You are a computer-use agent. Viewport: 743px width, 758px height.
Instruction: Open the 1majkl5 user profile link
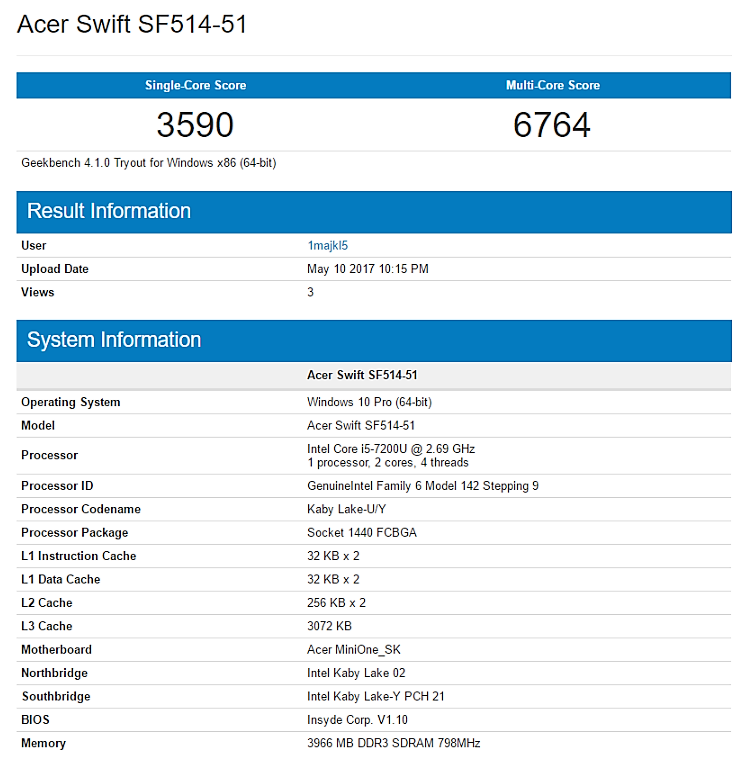click(x=327, y=245)
